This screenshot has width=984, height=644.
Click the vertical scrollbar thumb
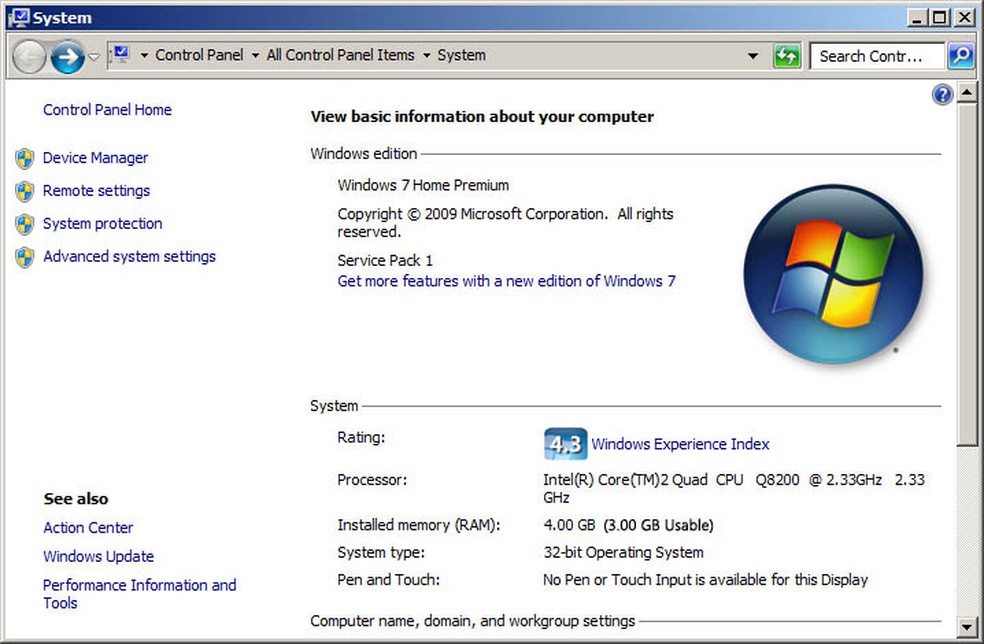(x=967, y=275)
